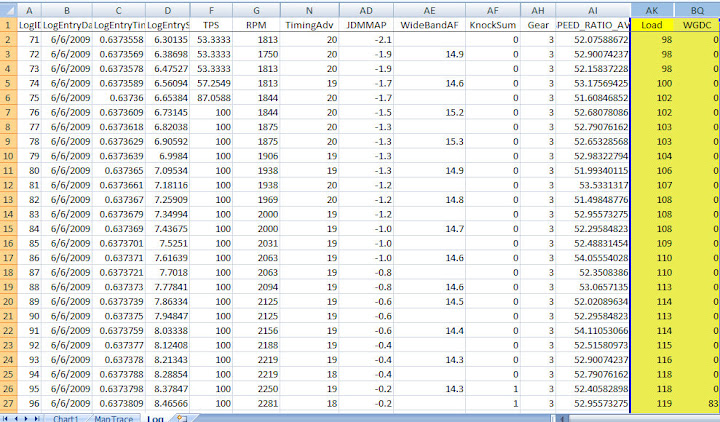Select row 27 header

click(8, 404)
